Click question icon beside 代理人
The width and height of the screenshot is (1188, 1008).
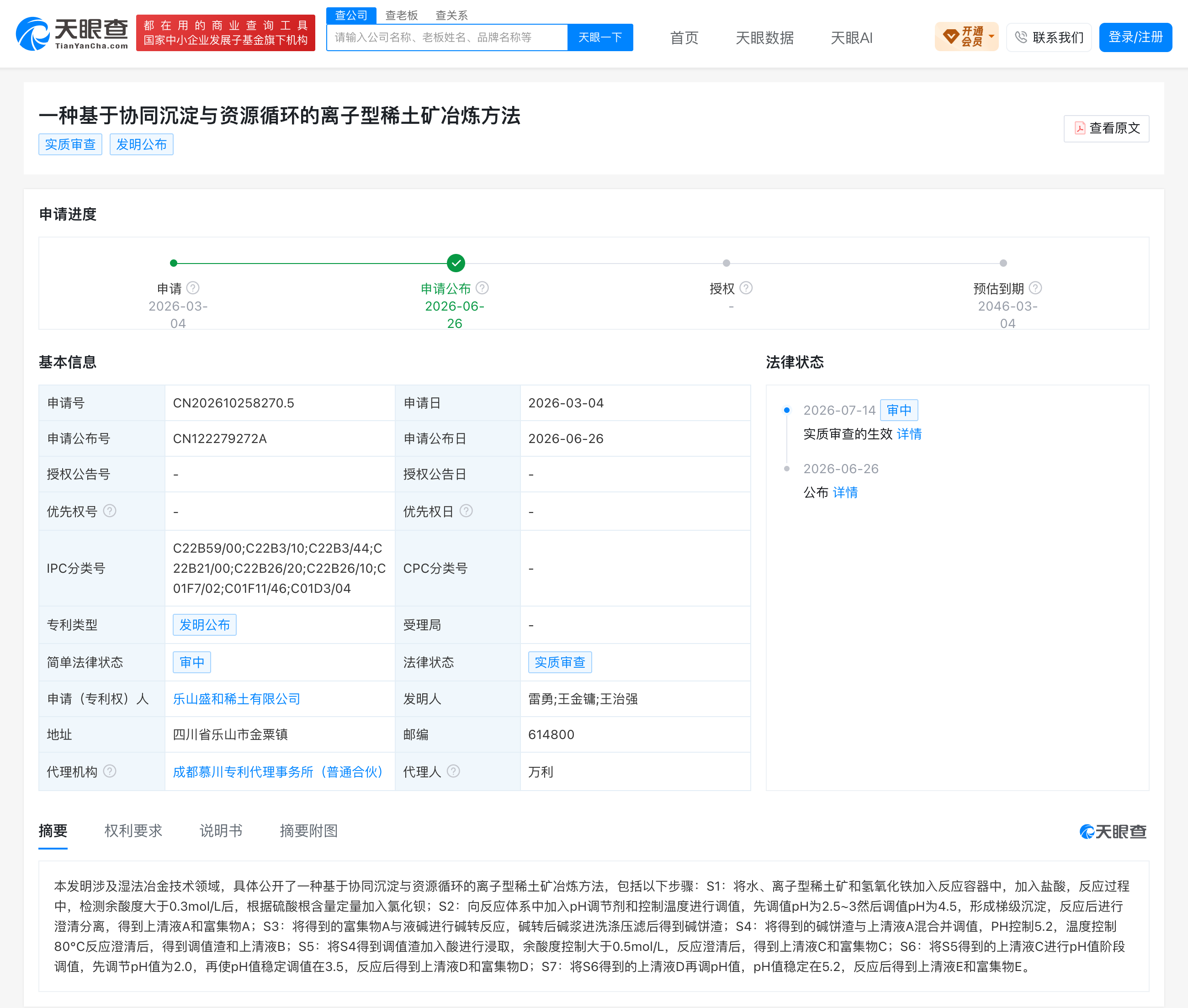coord(453,771)
